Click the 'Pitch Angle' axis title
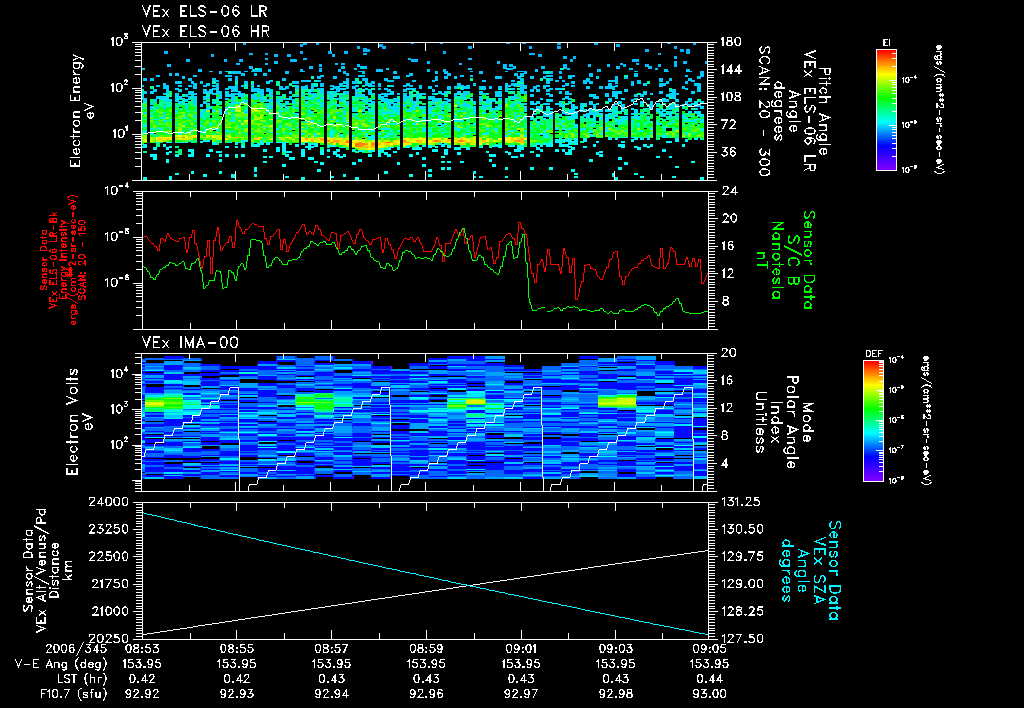The width and height of the screenshot is (1024, 708). [824, 111]
